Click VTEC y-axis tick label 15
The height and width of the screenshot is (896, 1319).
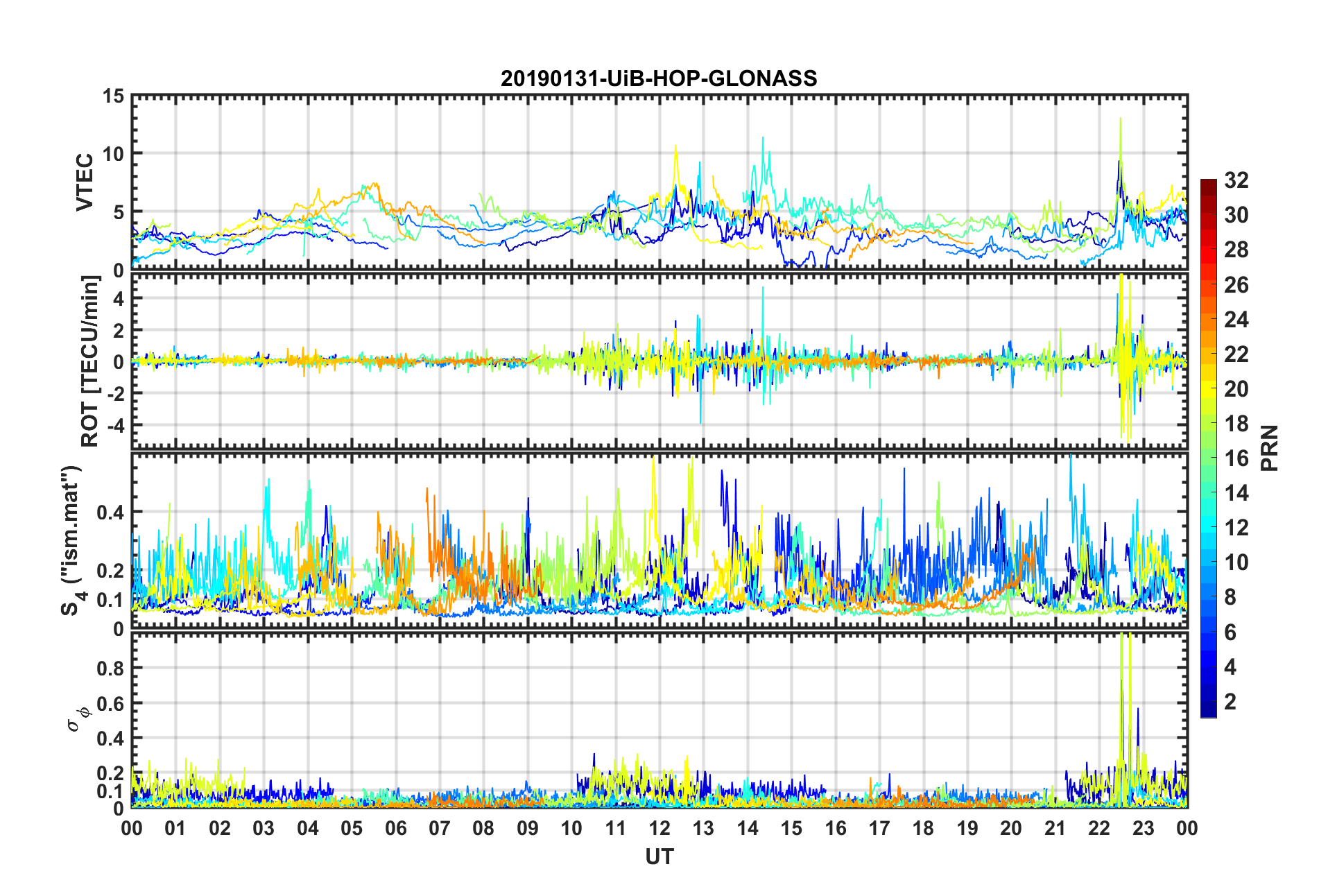(114, 96)
